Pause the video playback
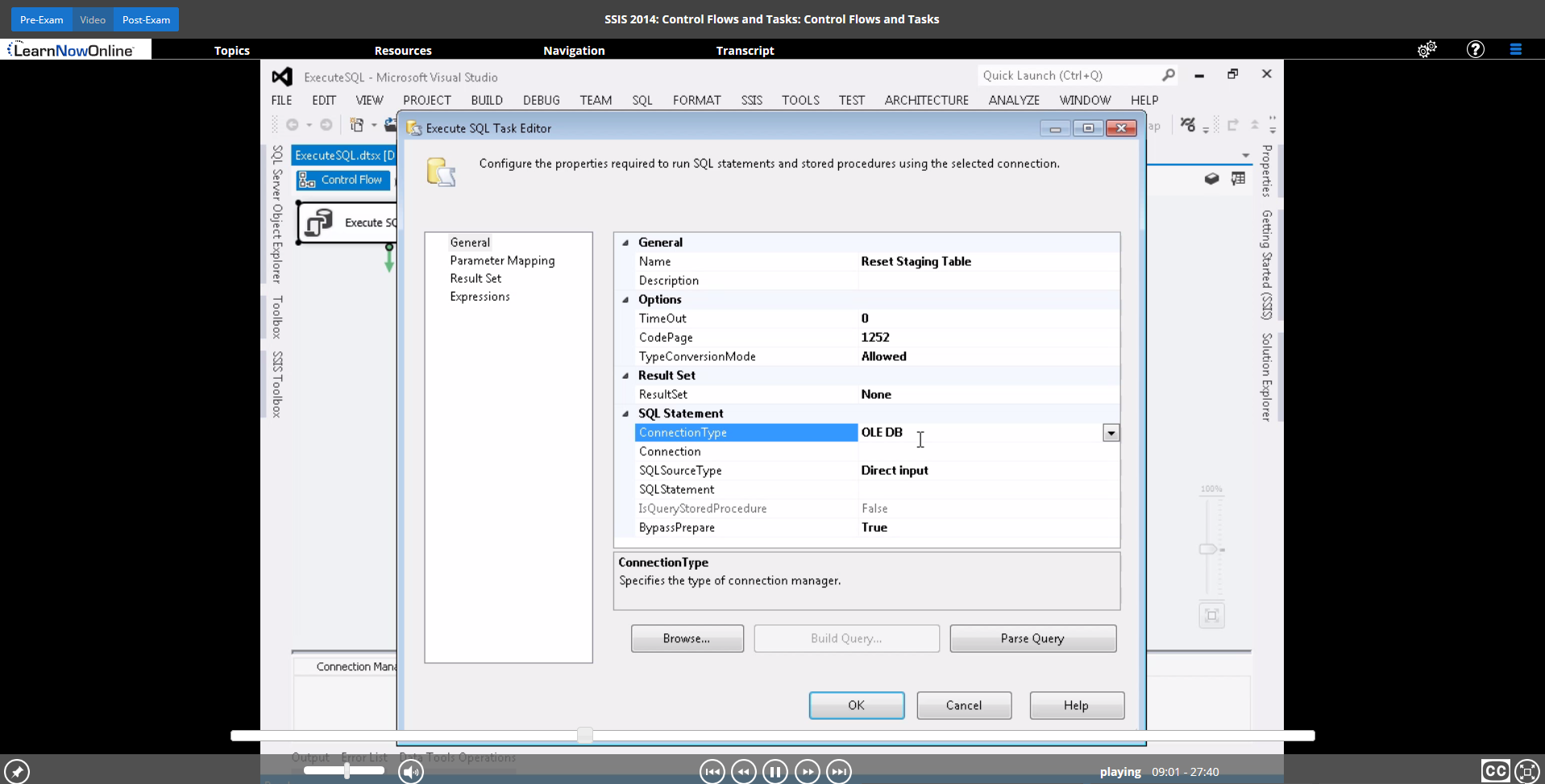This screenshot has width=1545, height=784. pos(775,772)
